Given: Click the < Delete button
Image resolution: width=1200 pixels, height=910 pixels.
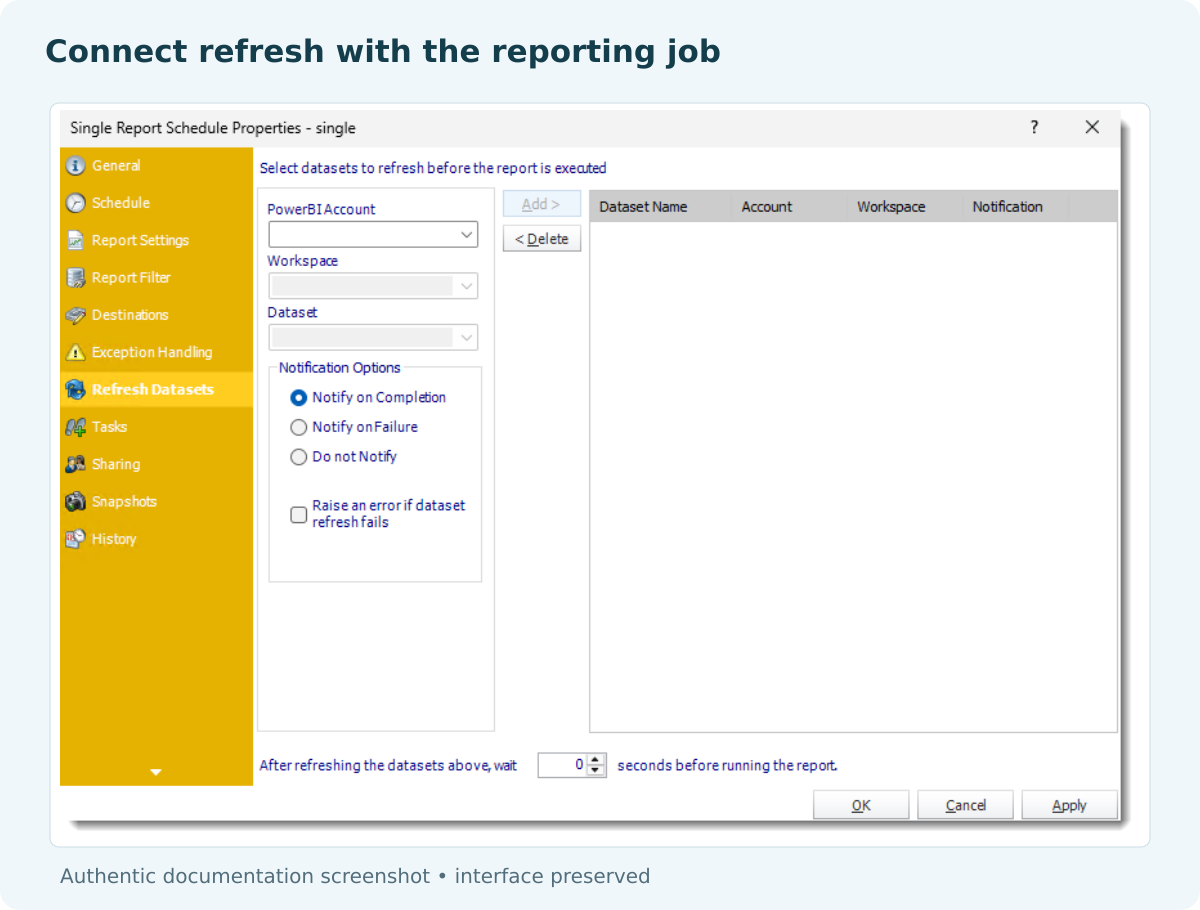Looking at the screenshot, I should click(x=541, y=239).
